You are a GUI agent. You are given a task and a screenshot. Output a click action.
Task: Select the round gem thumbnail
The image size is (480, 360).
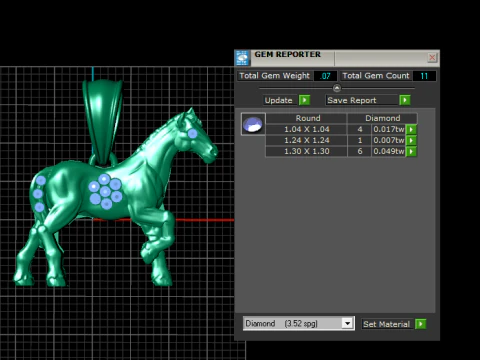(x=253, y=124)
